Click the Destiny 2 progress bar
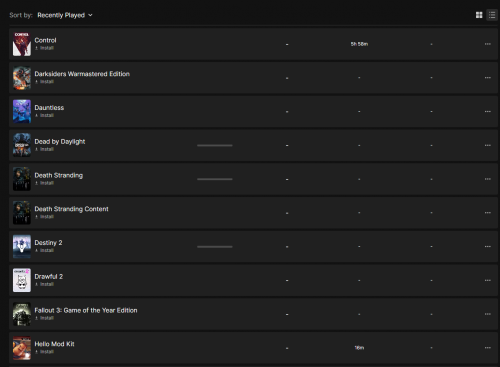Image resolution: width=500 pixels, height=367 pixels. [x=215, y=247]
